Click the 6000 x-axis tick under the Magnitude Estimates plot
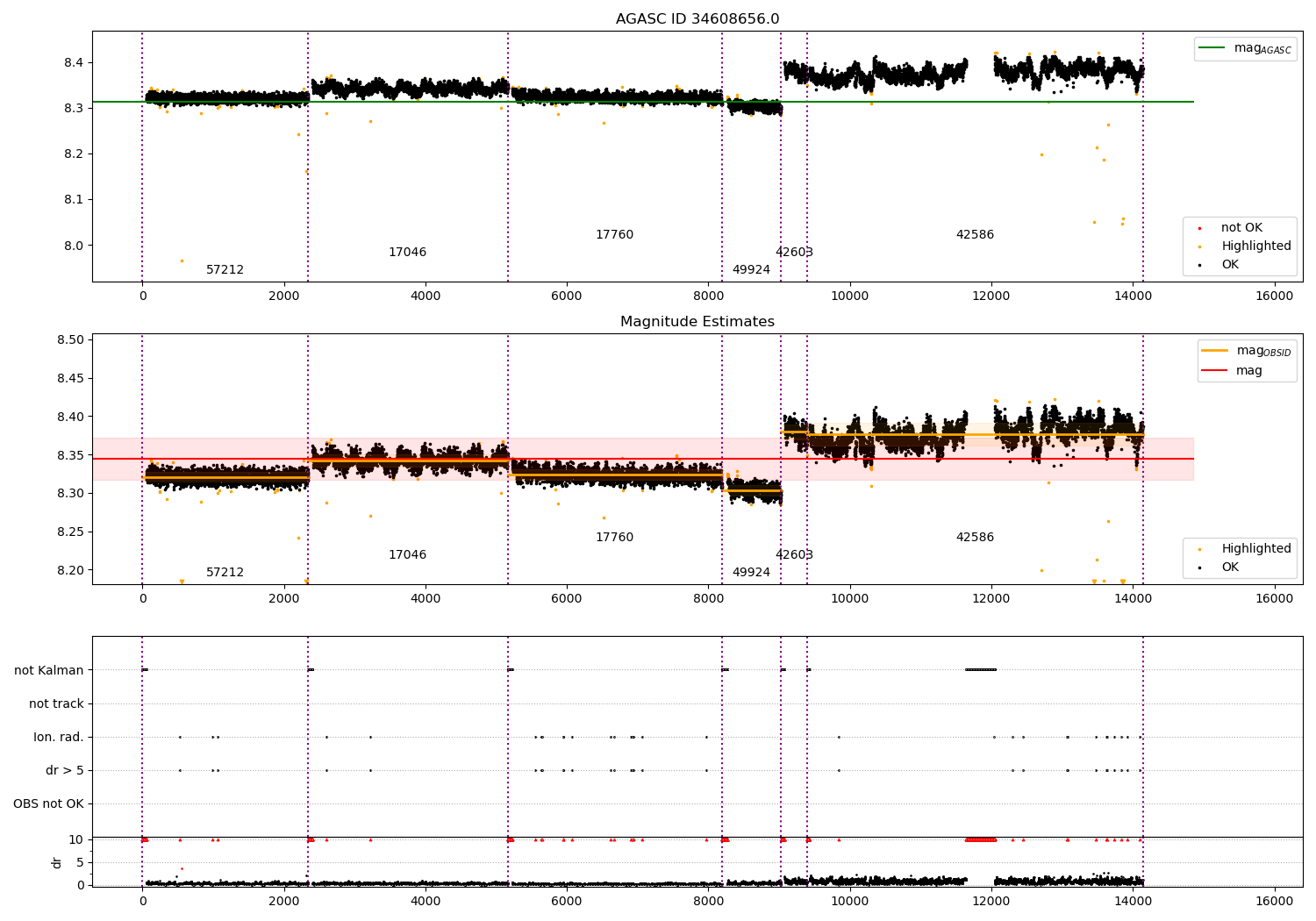 point(567,599)
